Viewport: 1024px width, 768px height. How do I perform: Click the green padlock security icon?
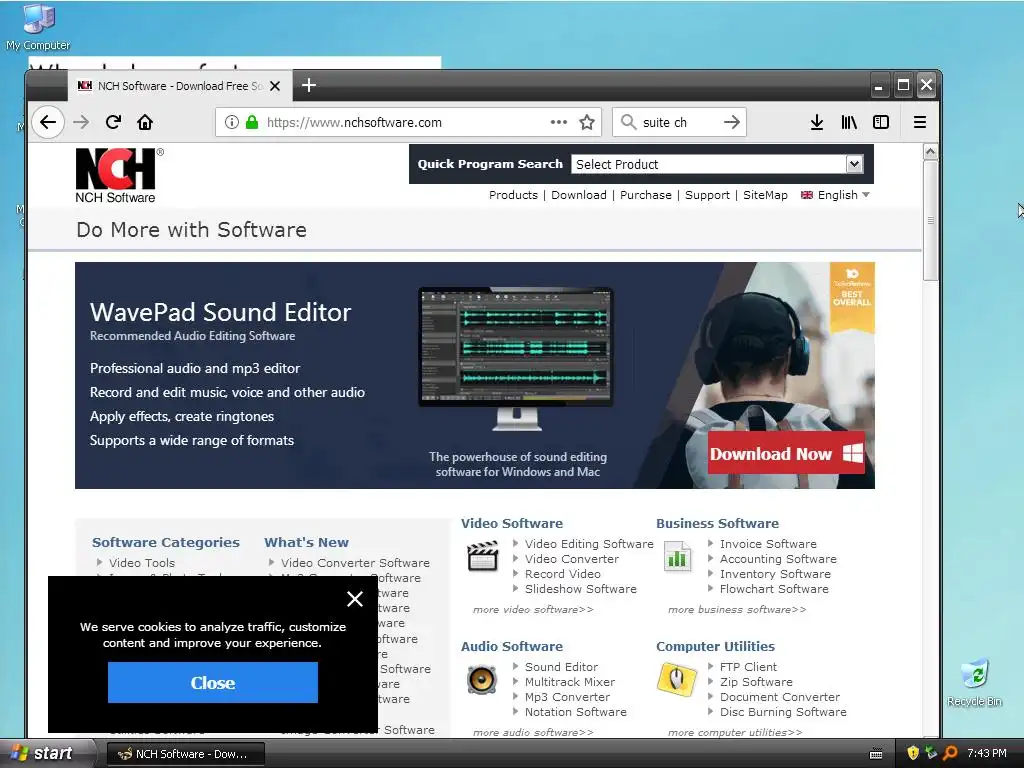point(252,122)
